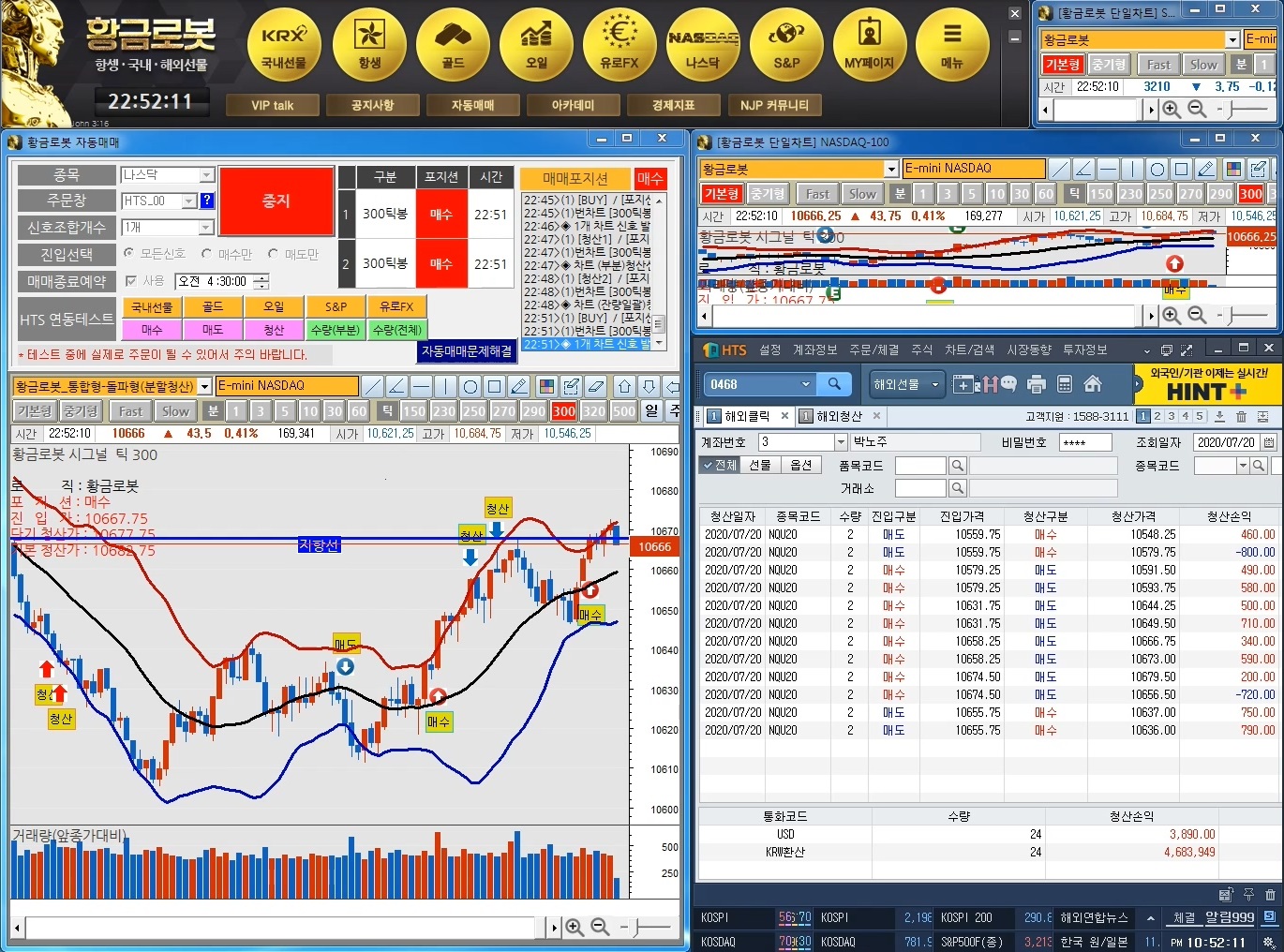Open the 계좌정보 menu in HTS
This screenshot has width=1284, height=952.
click(815, 350)
